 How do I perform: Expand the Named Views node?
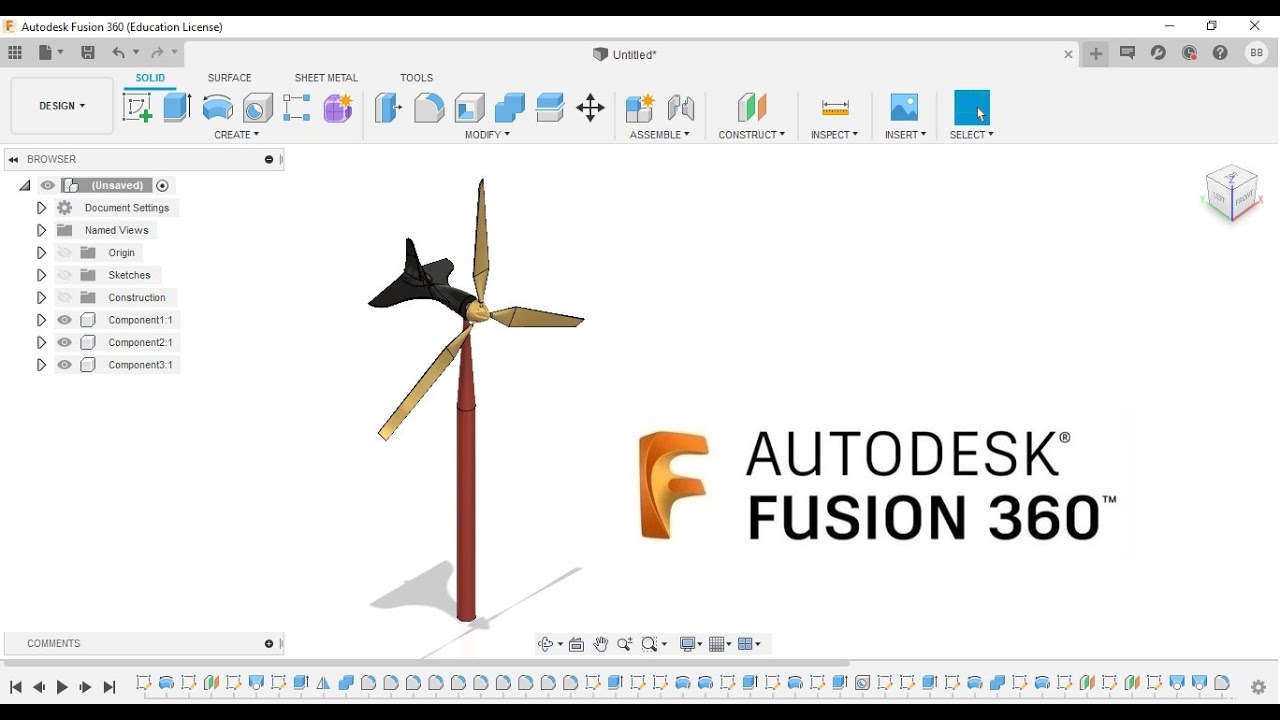tap(41, 230)
